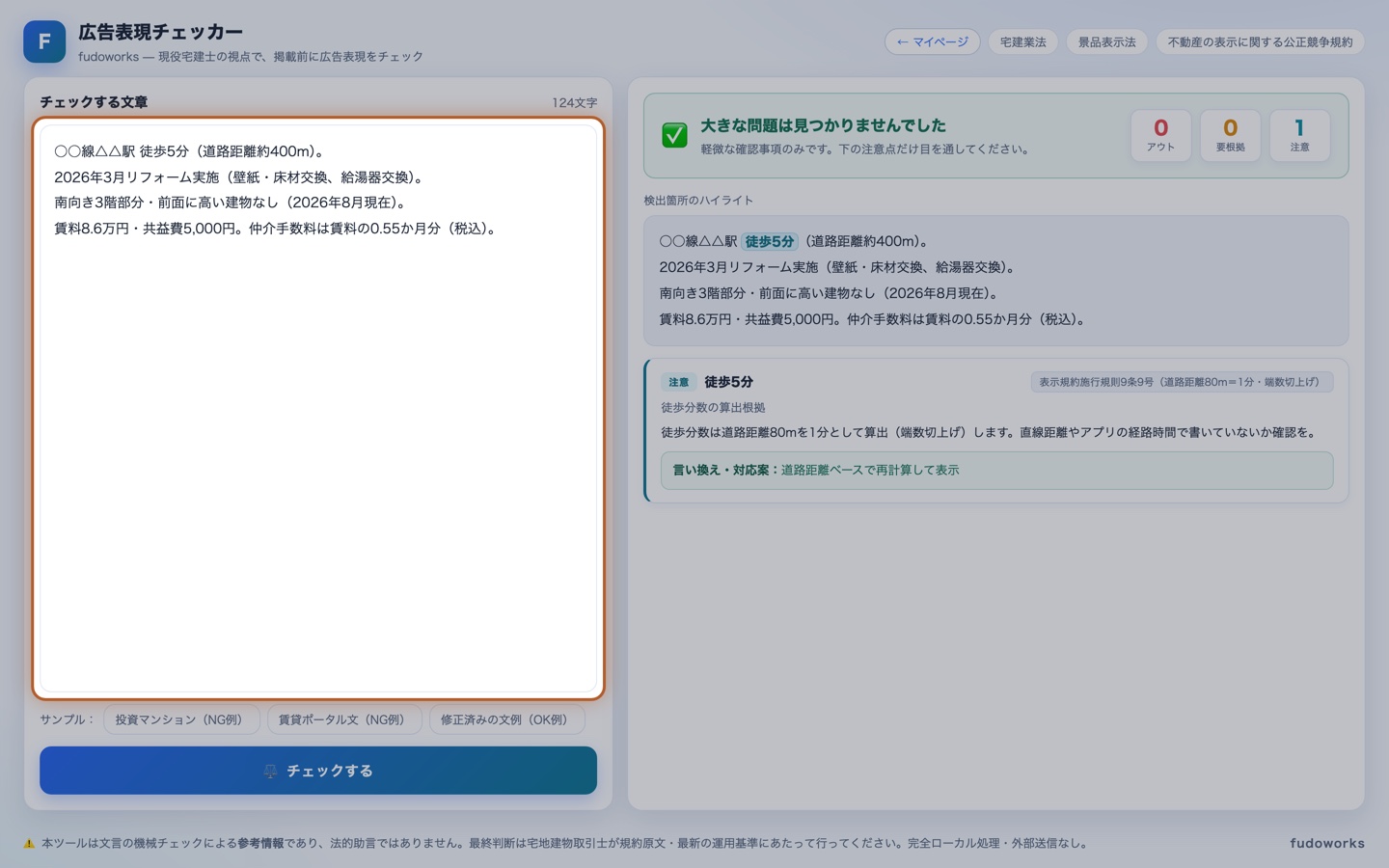Click the 広告表現チェッカー title
The image size is (1389, 868).
pyautogui.click(x=160, y=32)
